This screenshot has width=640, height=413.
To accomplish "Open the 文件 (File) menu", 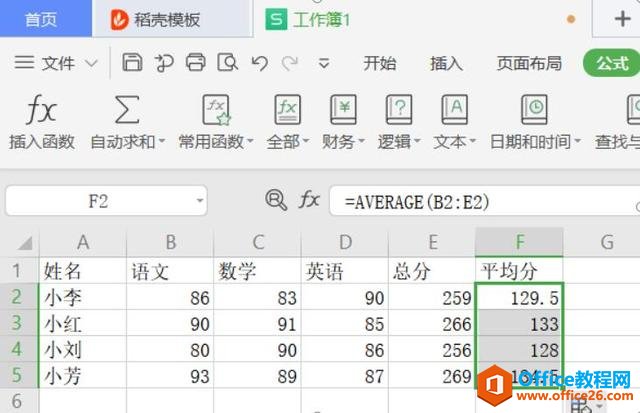I will click(56, 63).
